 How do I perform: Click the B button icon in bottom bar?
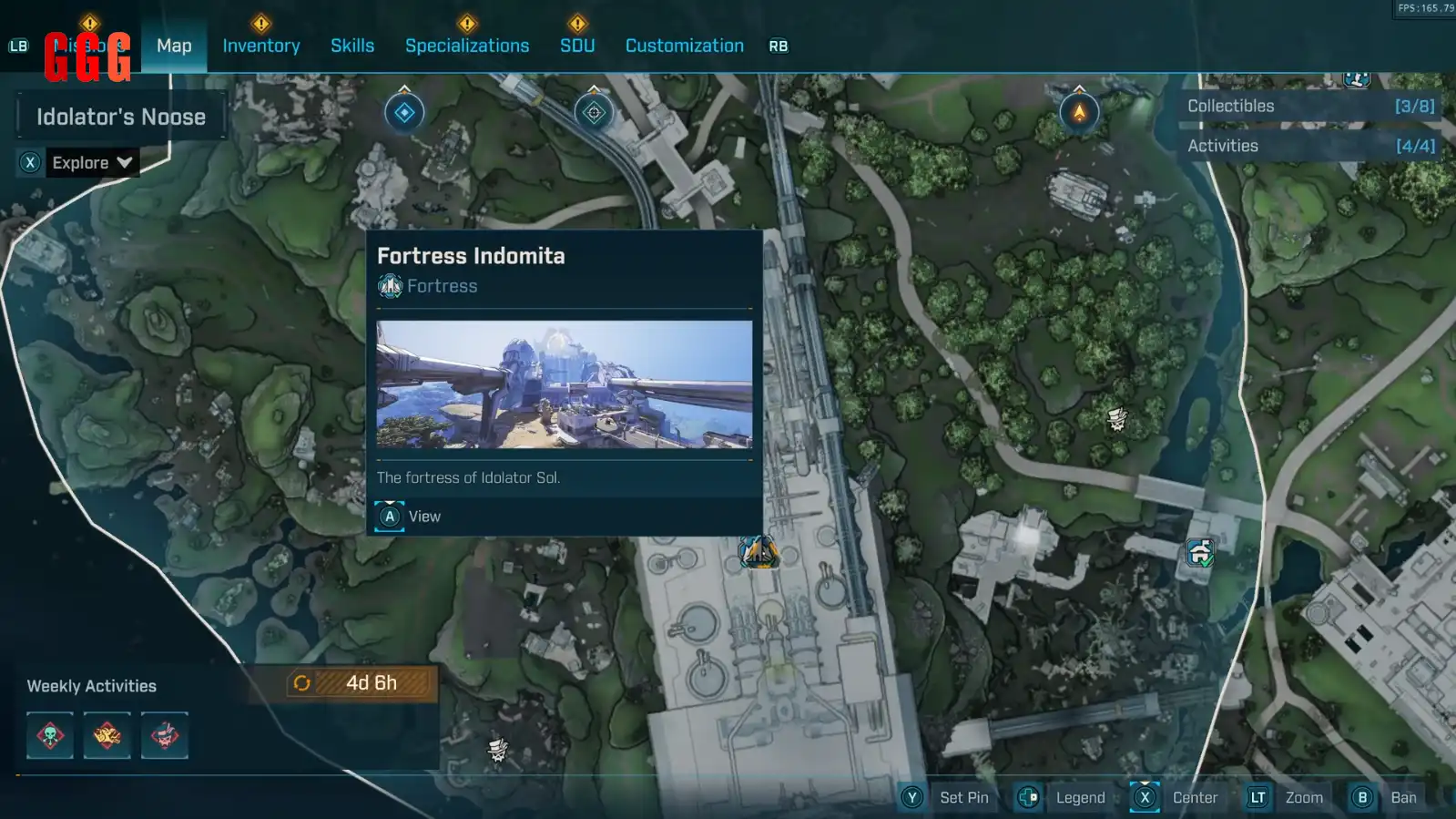1362,797
